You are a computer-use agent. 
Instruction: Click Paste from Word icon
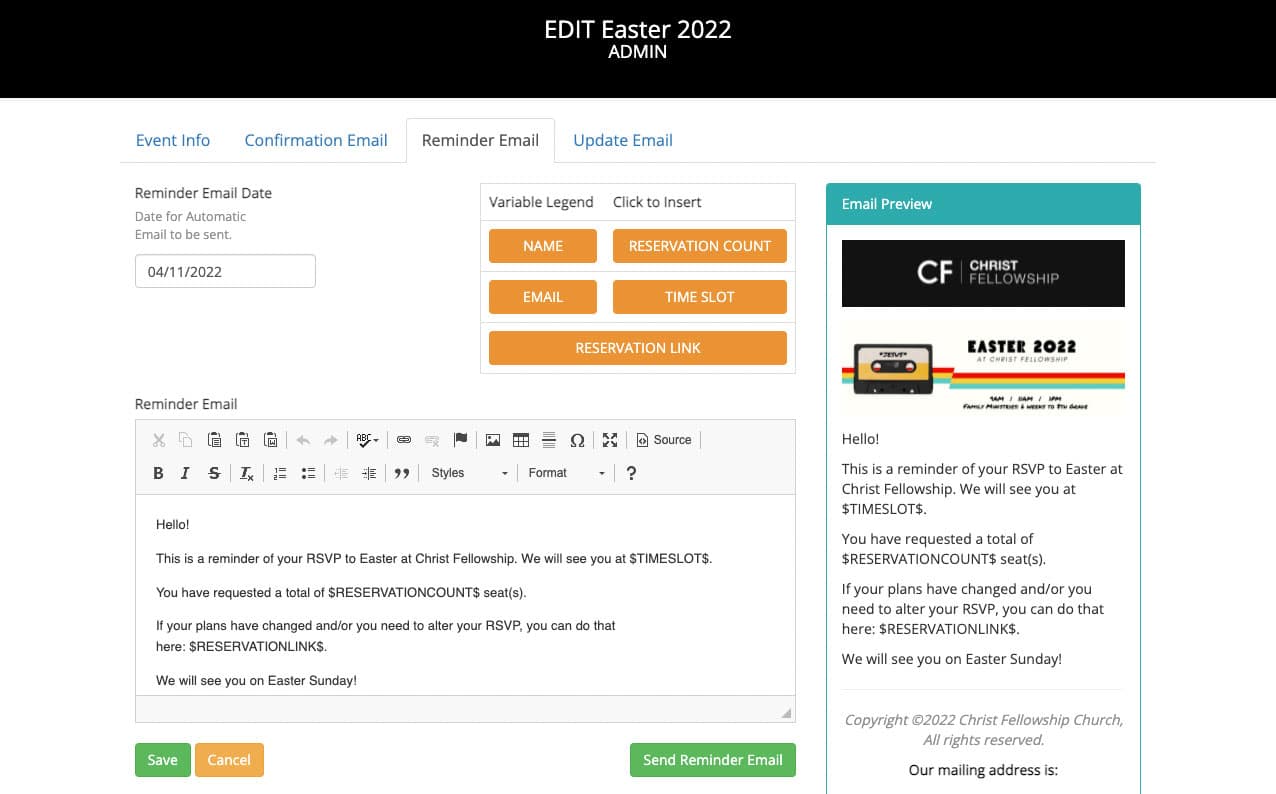tap(270, 440)
